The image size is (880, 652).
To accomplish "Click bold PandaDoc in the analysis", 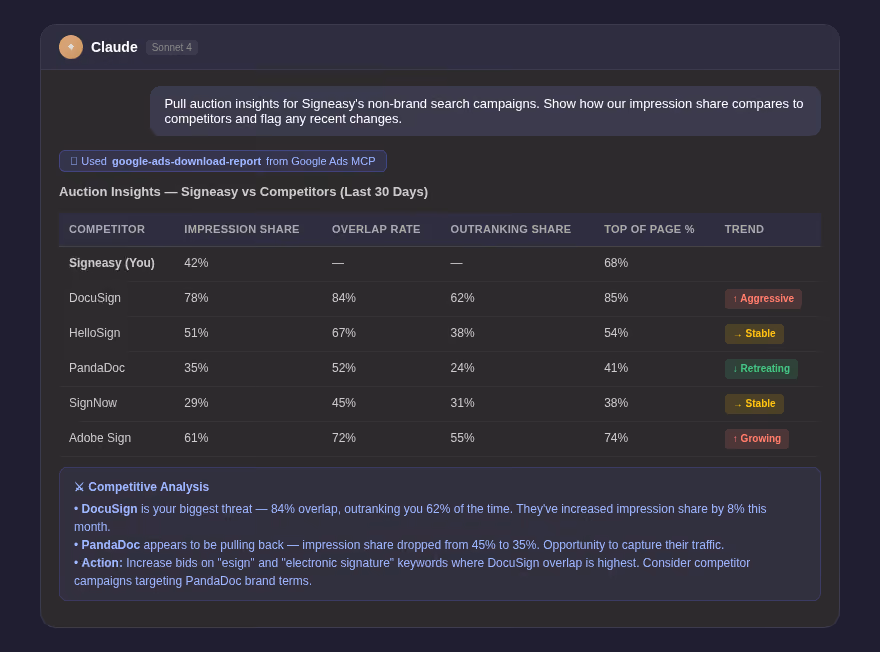I will 111,545.
